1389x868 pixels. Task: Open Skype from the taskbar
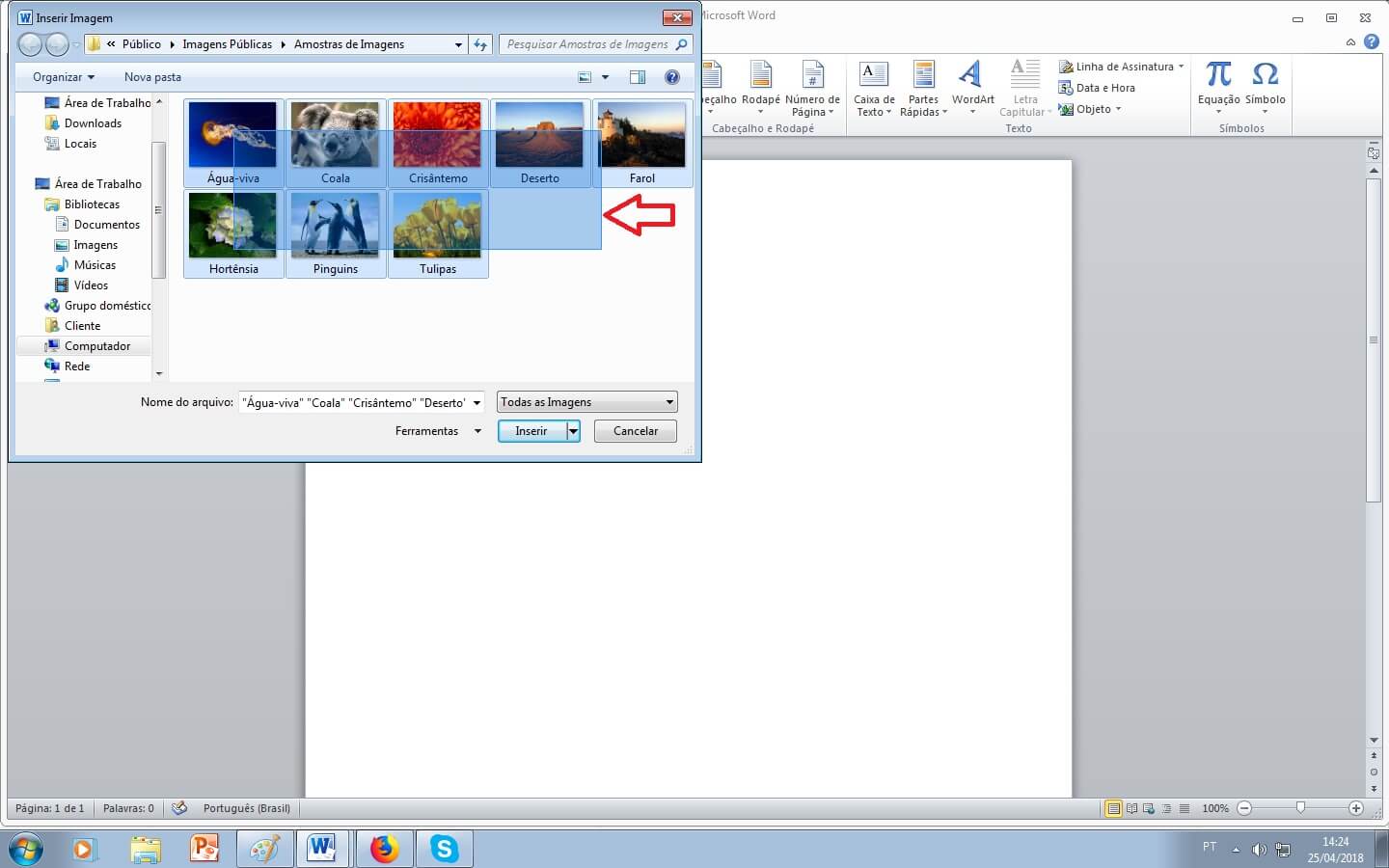point(444,849)
